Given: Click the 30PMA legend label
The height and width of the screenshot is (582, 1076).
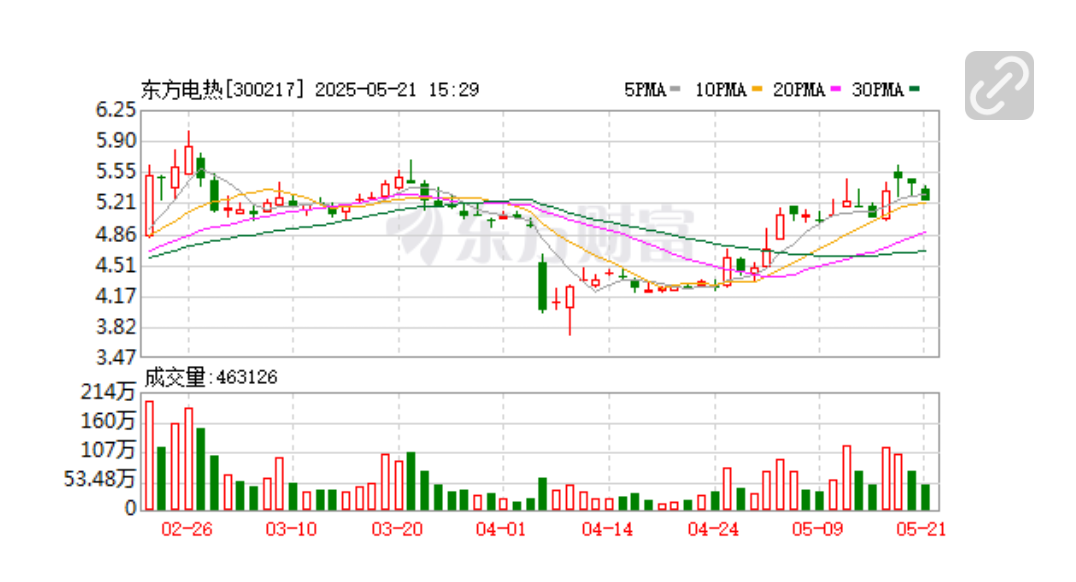Looking at the screenshot, I should click(x=877, y=90).
